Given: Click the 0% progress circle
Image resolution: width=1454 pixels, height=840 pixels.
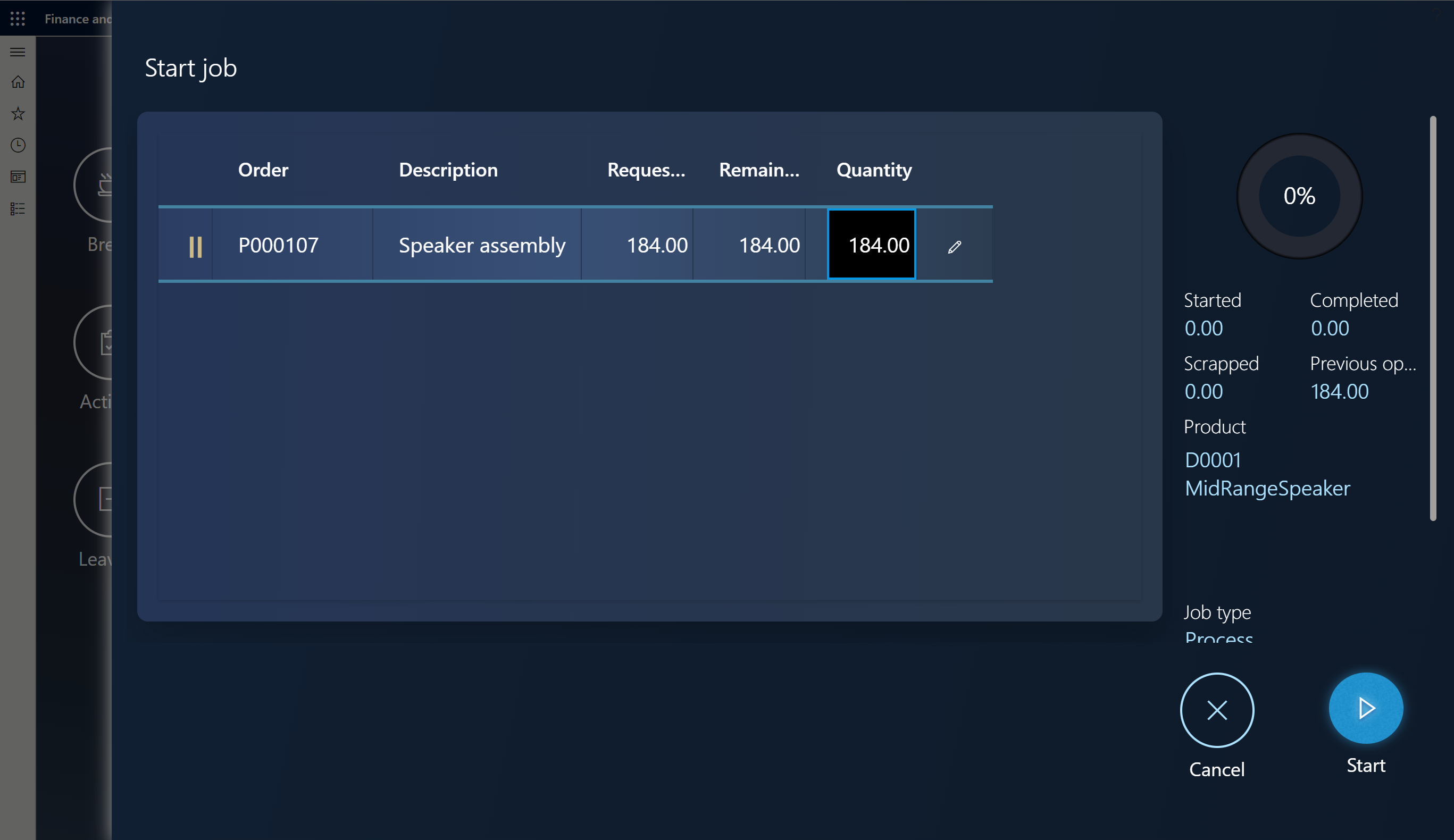Looking at the screenshot, I should point(1299,196).
